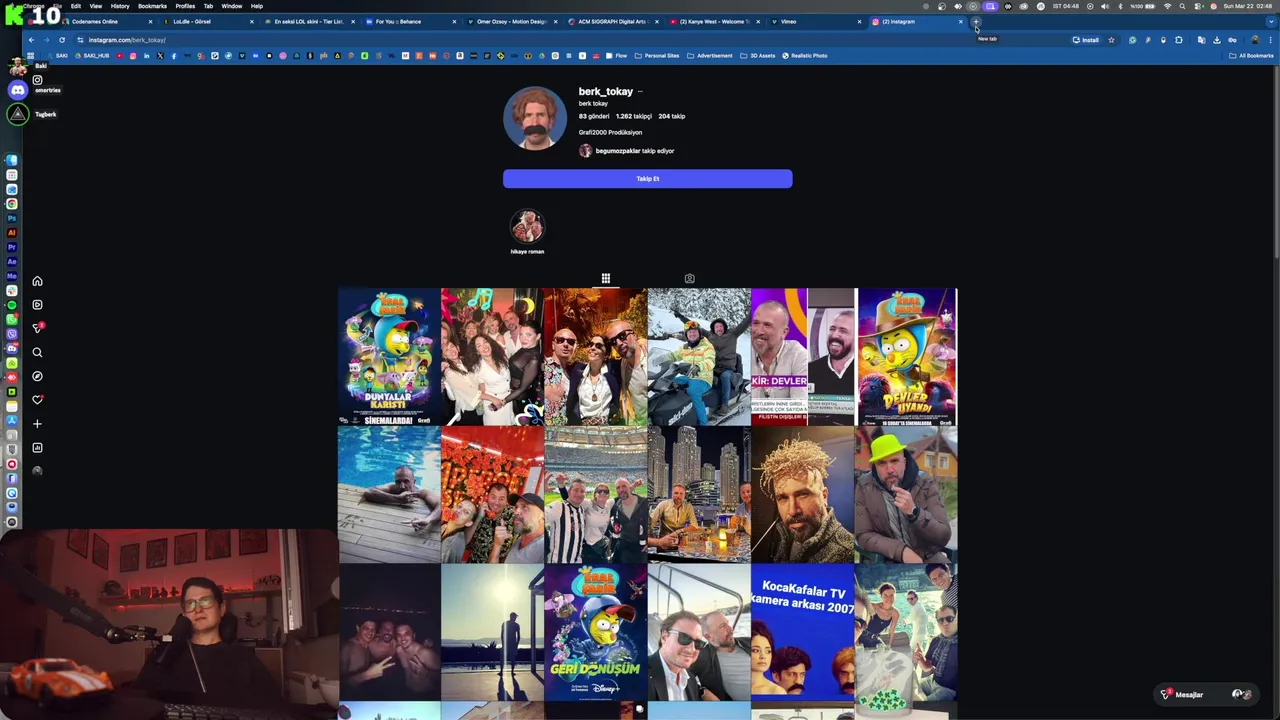1280x720 pixels.
Task: Open Instagram Home from the sidebar
Action: click(37, 281)
